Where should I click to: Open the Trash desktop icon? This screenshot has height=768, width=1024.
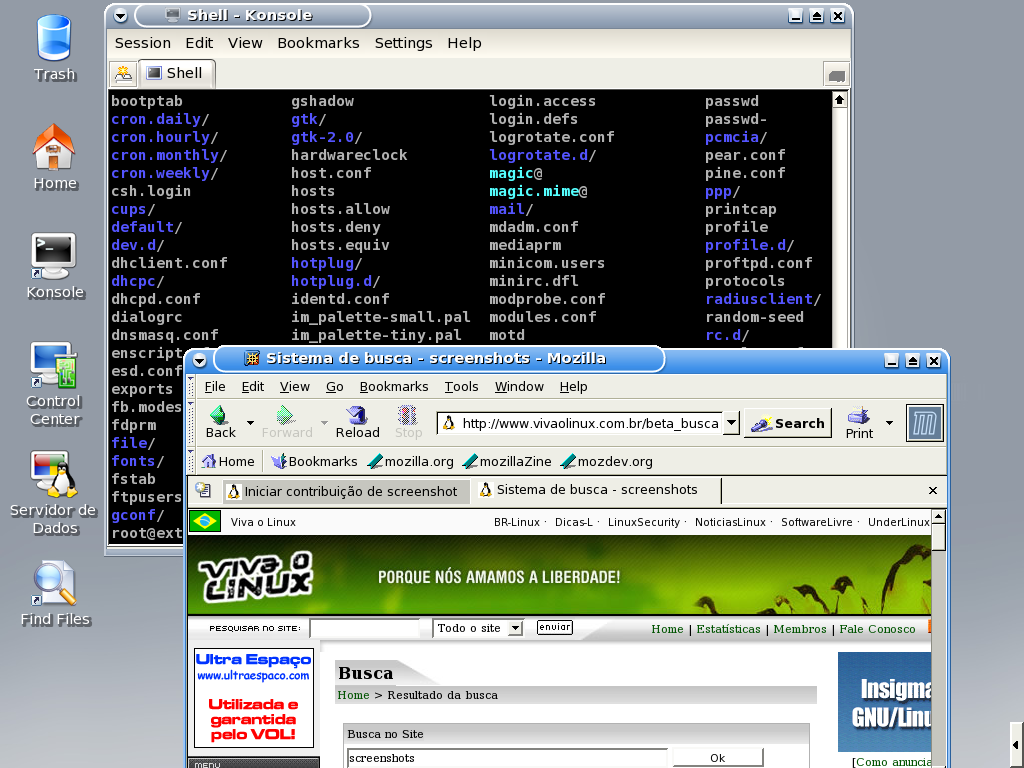(54, 38)
